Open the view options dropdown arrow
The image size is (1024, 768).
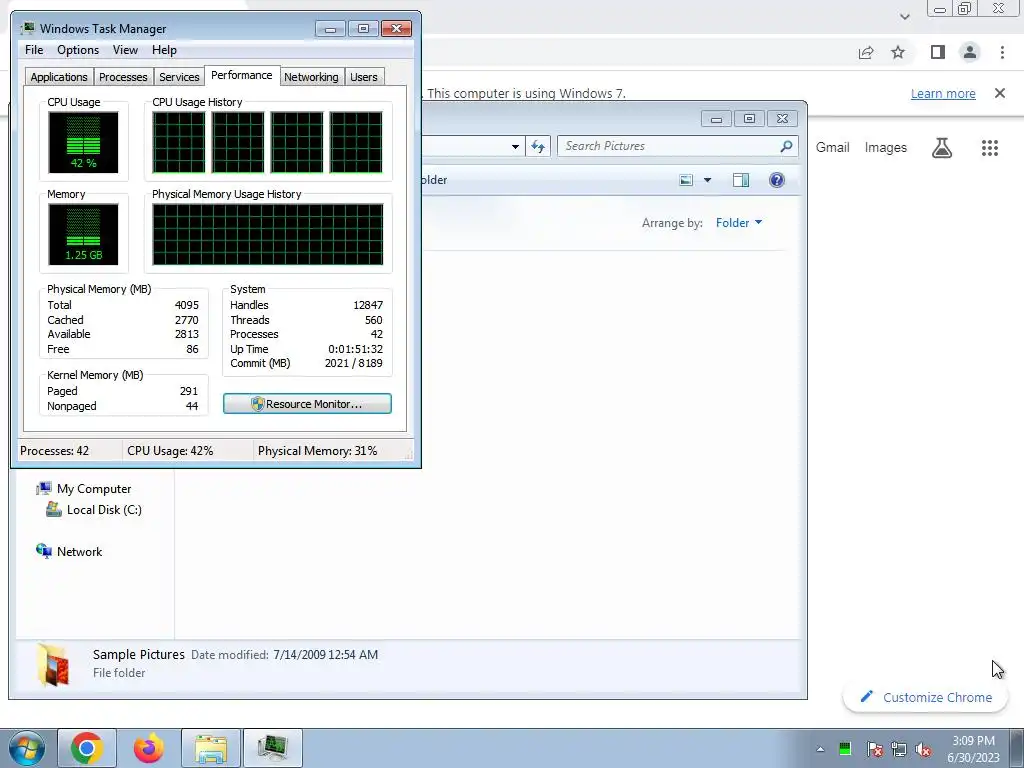click(707, 180)
